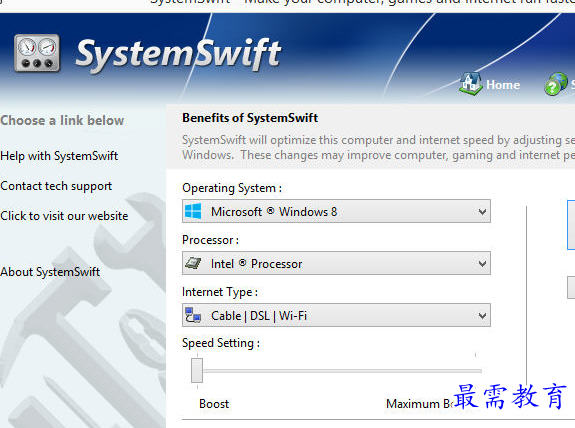This screenshot has height=428, width=575.
Task: Click the Maximum Boost label under the slider
Action: [x=420, y=404]
